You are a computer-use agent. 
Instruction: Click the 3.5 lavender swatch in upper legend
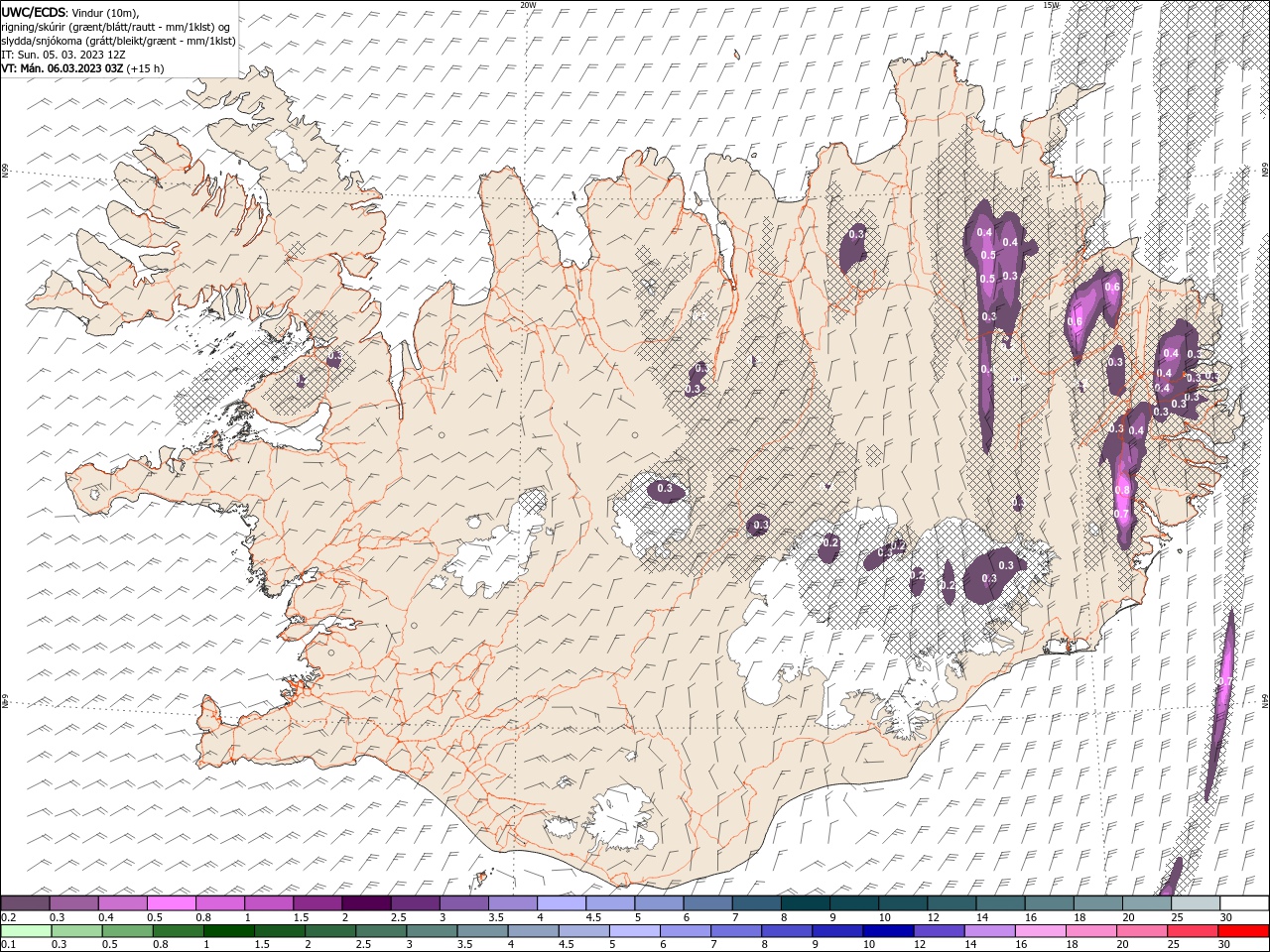pos(512,903)
